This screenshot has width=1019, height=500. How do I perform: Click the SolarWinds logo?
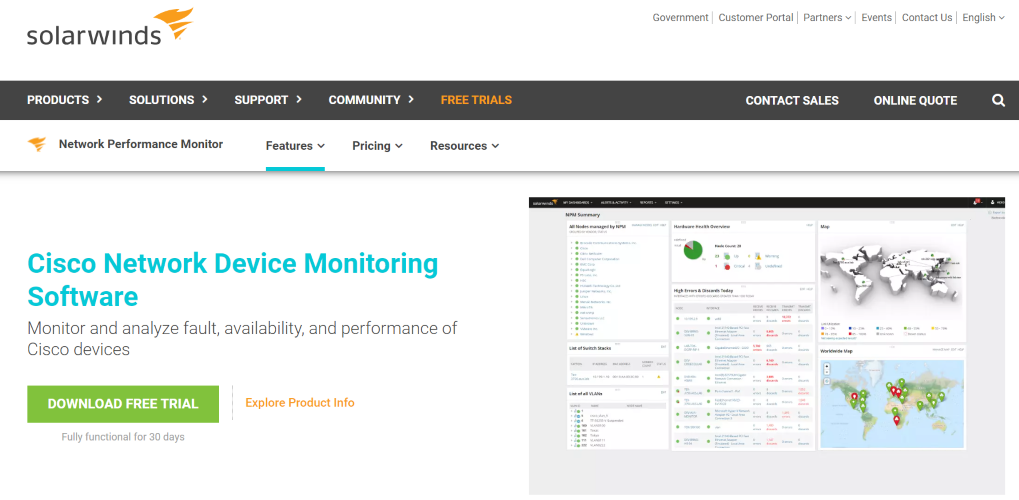(110, 27)
